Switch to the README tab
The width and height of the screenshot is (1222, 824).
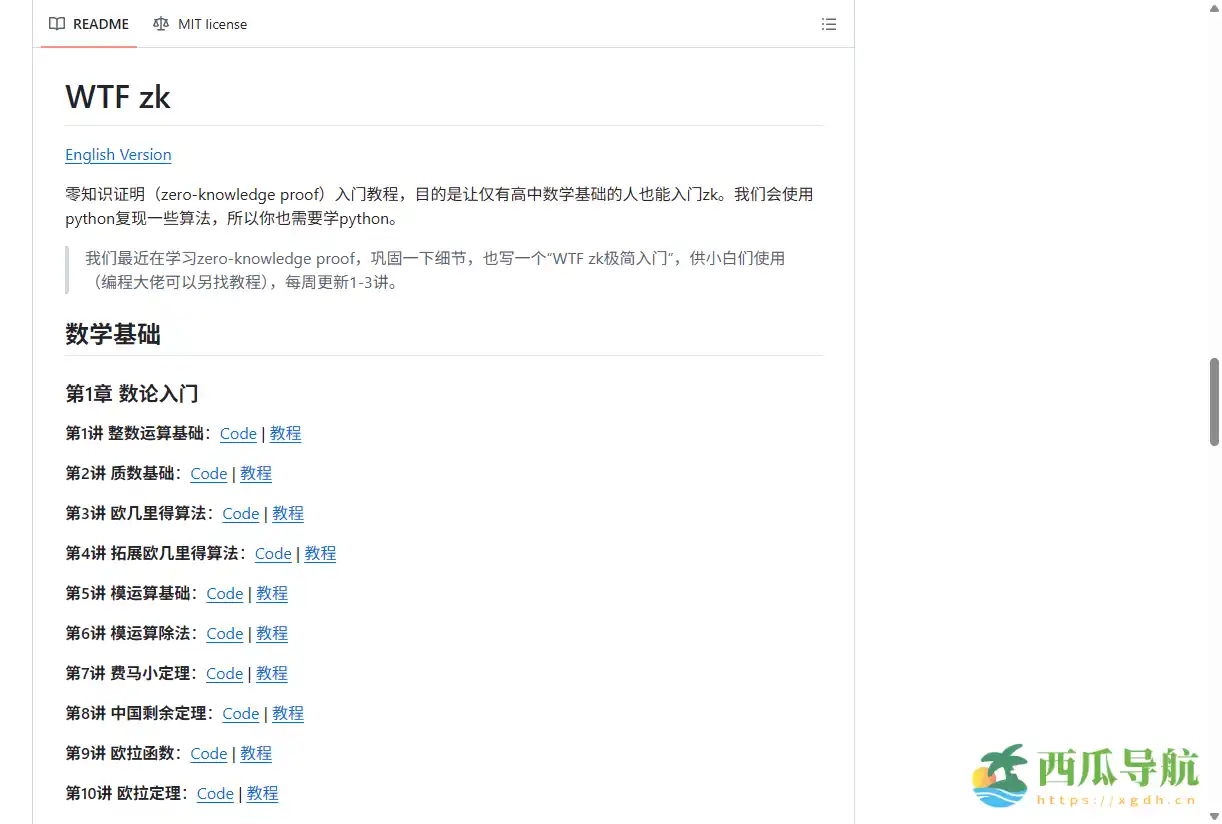[x=99, y=24]
